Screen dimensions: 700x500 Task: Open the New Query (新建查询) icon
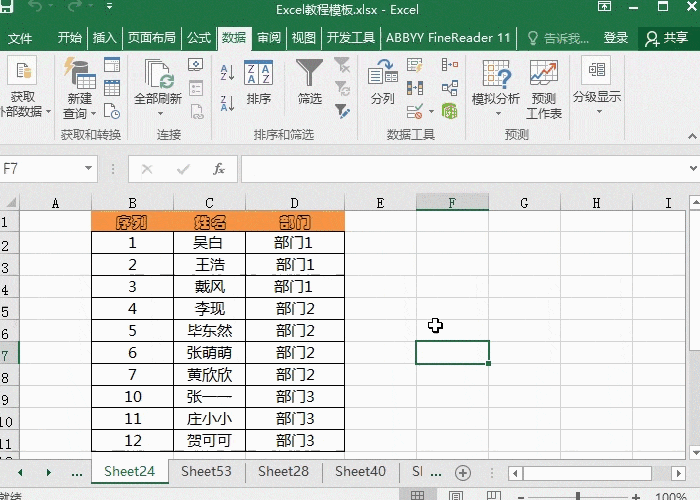80,73
